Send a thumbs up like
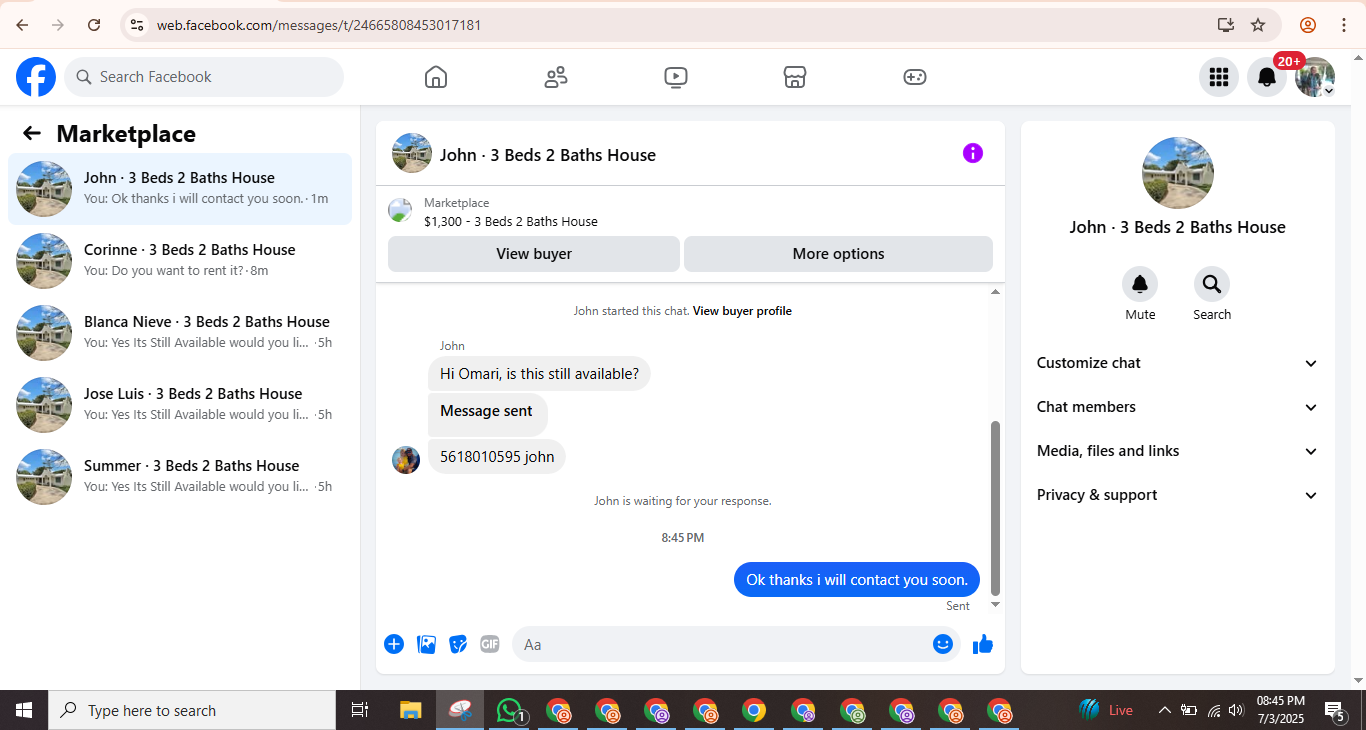The image size is (1366, 730). click(x=983, y=644)
